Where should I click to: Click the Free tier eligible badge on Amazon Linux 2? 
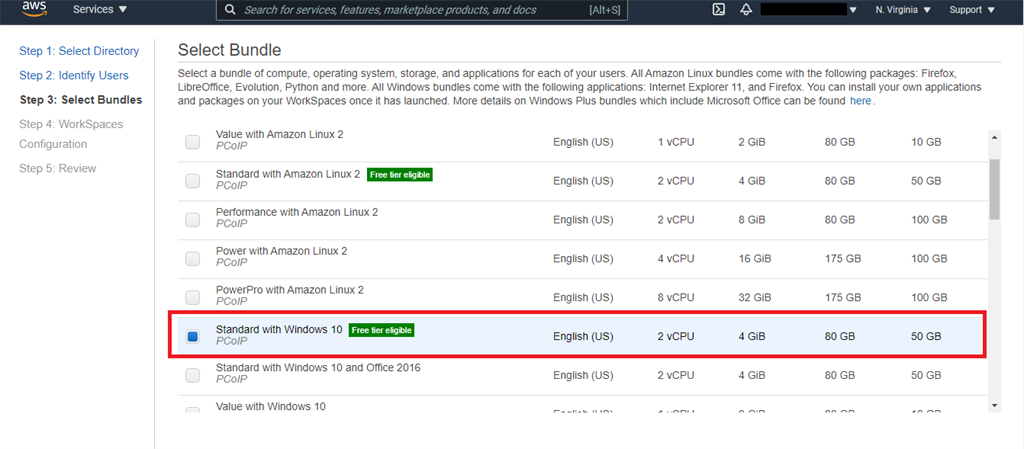point(399,174)
